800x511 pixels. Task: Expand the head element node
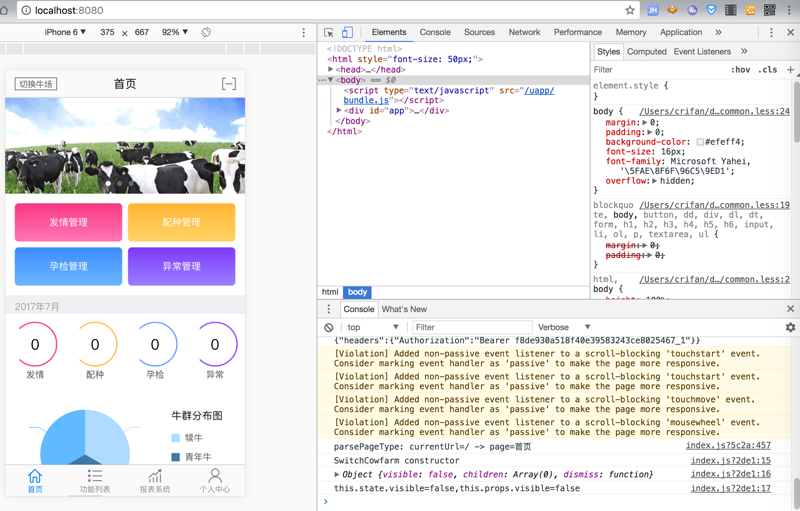(331, 69)
